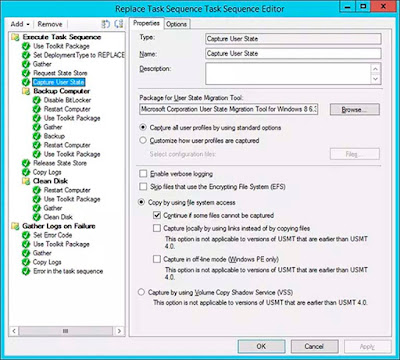Click the green check icon beside Capture User State step

pos(26,82)
